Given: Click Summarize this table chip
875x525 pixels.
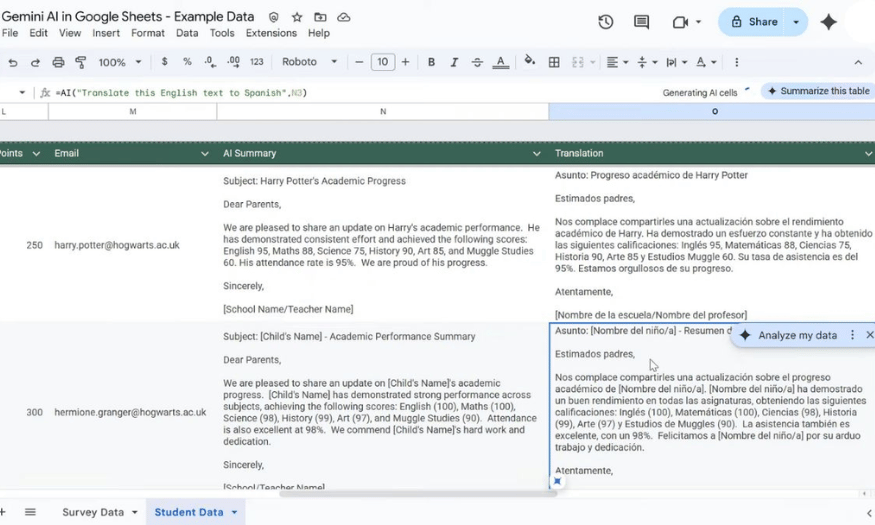Looking at the screenshot, I should (x=818, y=91).
